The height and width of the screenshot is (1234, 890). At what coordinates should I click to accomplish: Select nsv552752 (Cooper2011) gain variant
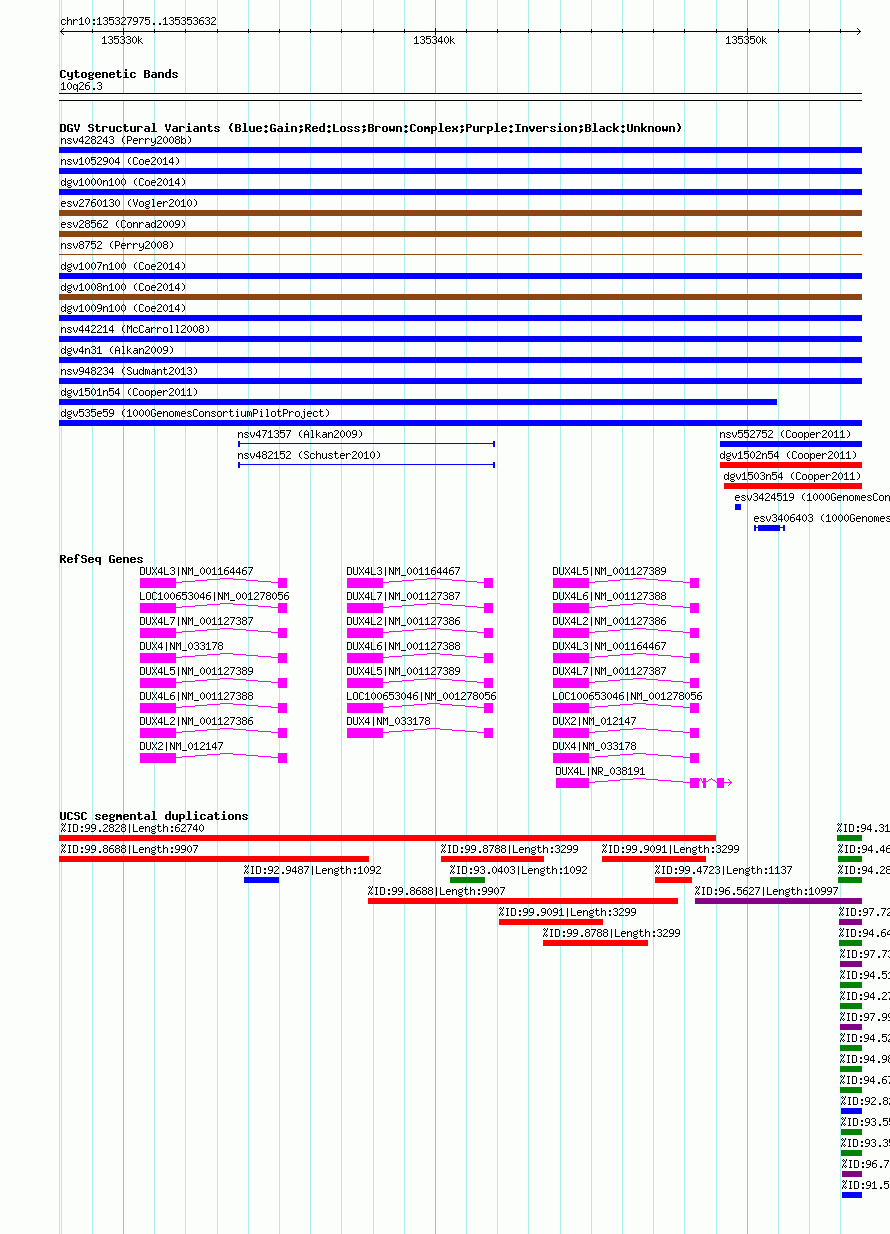click(790, 444)
